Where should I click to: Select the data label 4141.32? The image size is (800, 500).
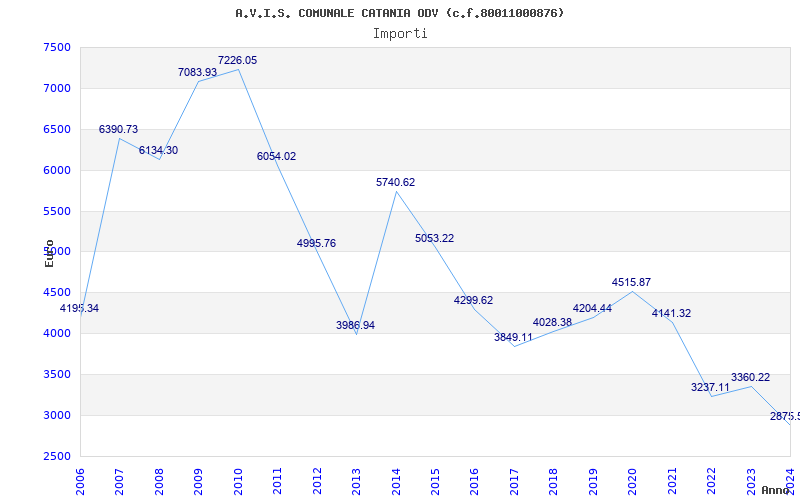671,313
